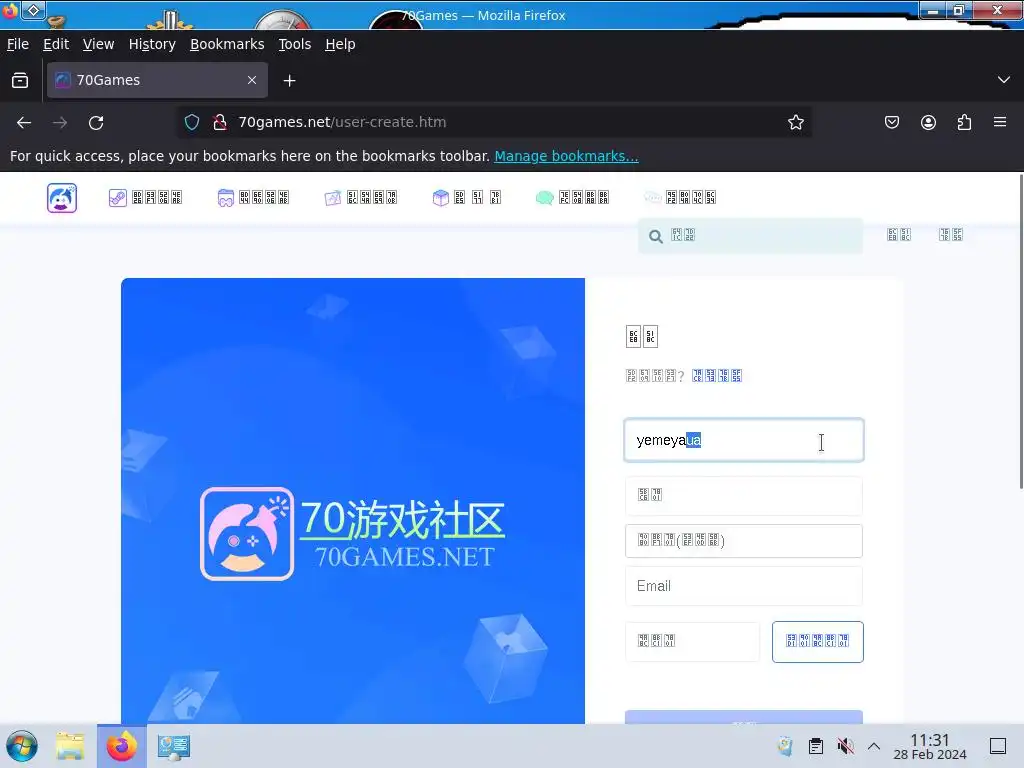Viewport: 1024px width, 768px height.
Task: Click the Firefox taskbar button
Action: (121, 746)
